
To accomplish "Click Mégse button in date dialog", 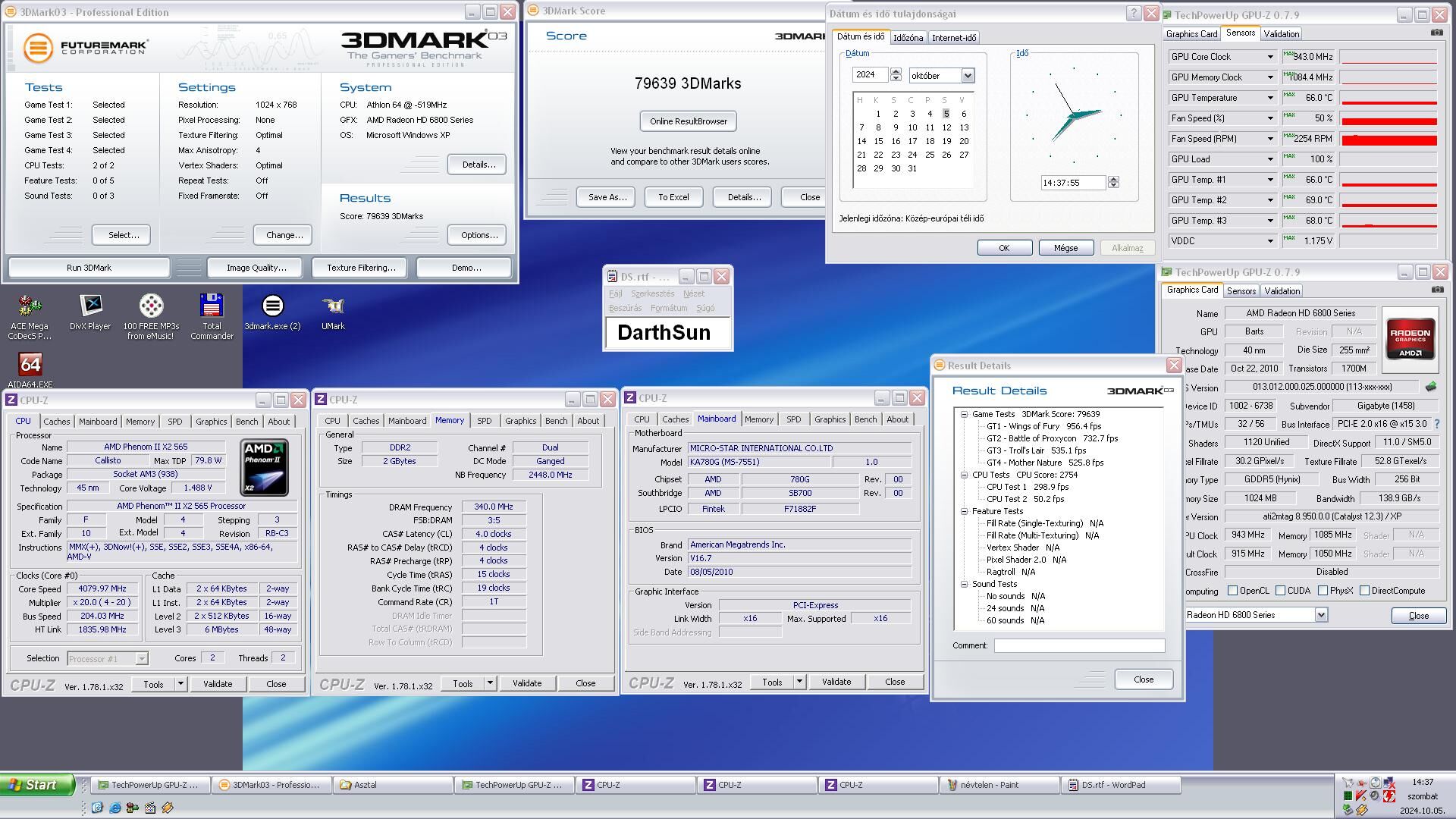I will pos(1065,248).
